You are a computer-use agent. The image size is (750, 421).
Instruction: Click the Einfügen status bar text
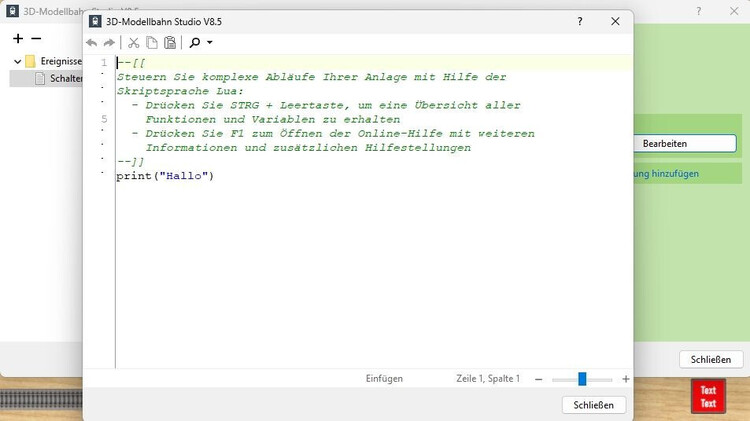[x=384, y=378]
